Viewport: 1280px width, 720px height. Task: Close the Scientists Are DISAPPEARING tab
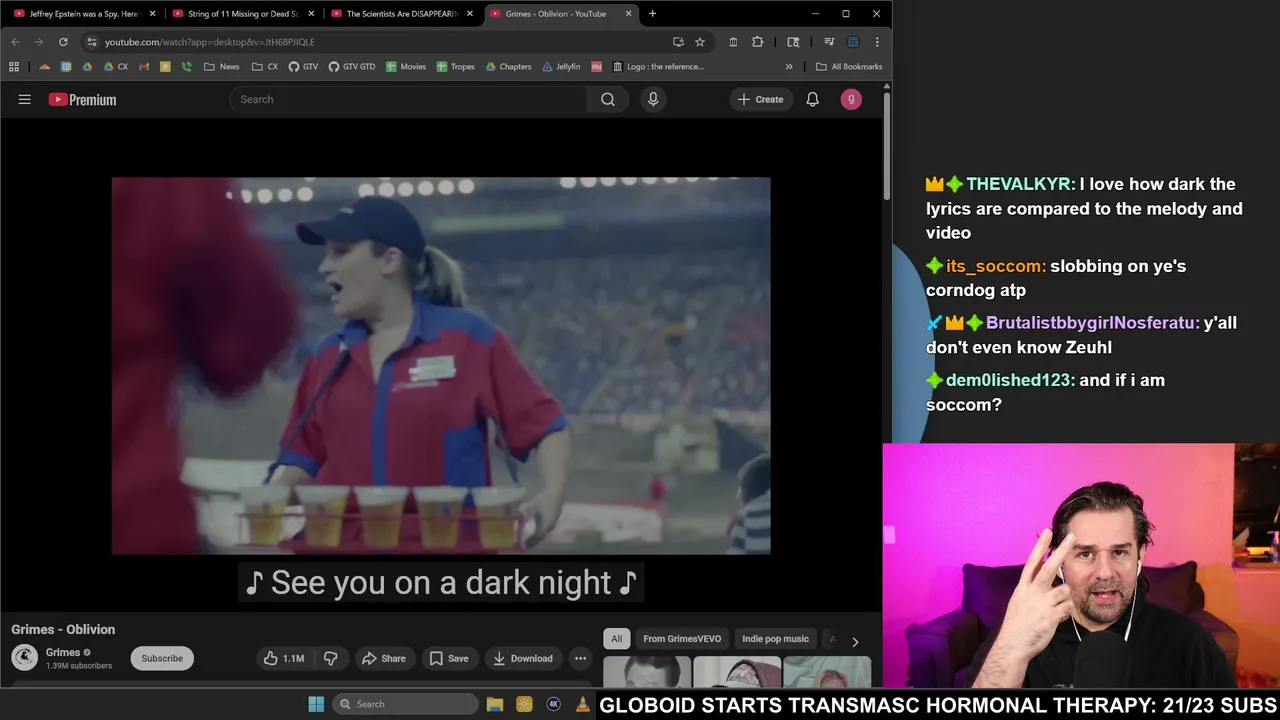(x=470, y=14)
